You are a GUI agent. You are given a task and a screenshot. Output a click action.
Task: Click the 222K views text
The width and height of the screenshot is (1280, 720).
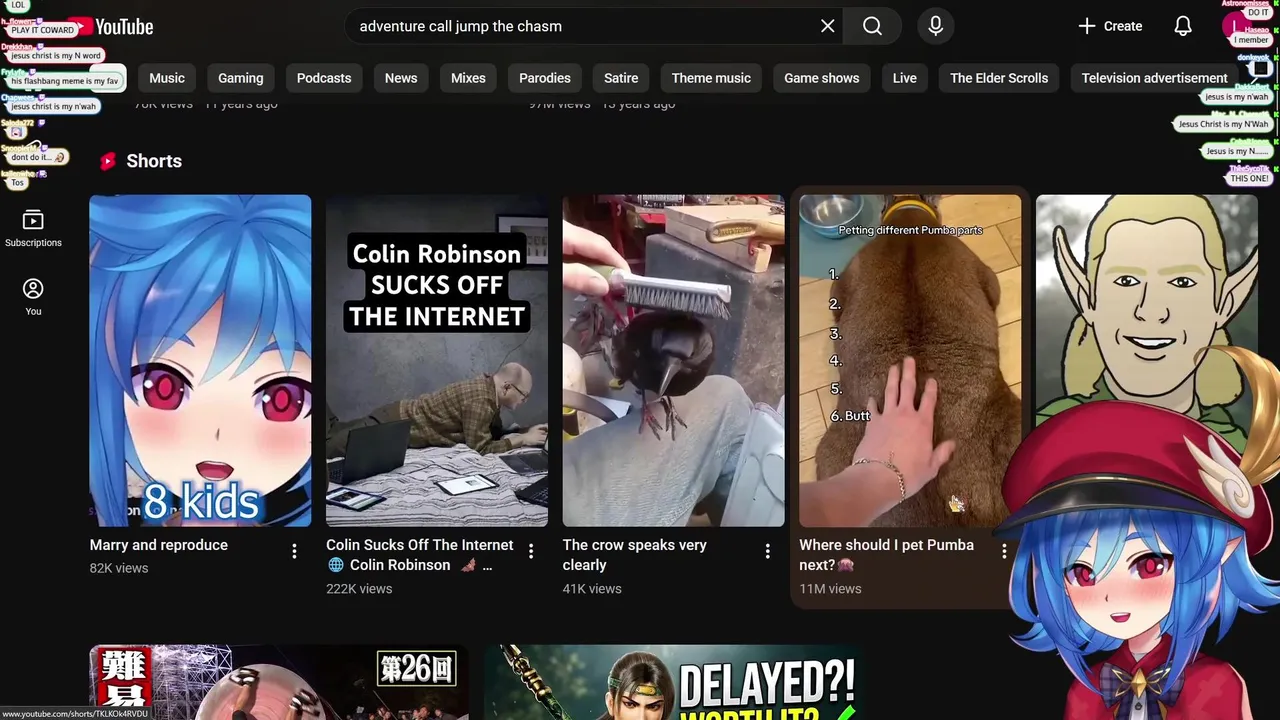click(359, 589)
